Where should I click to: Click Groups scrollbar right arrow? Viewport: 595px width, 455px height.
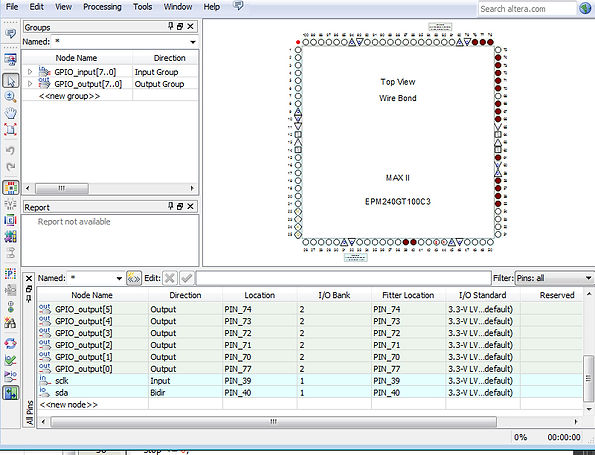(192, 188)
